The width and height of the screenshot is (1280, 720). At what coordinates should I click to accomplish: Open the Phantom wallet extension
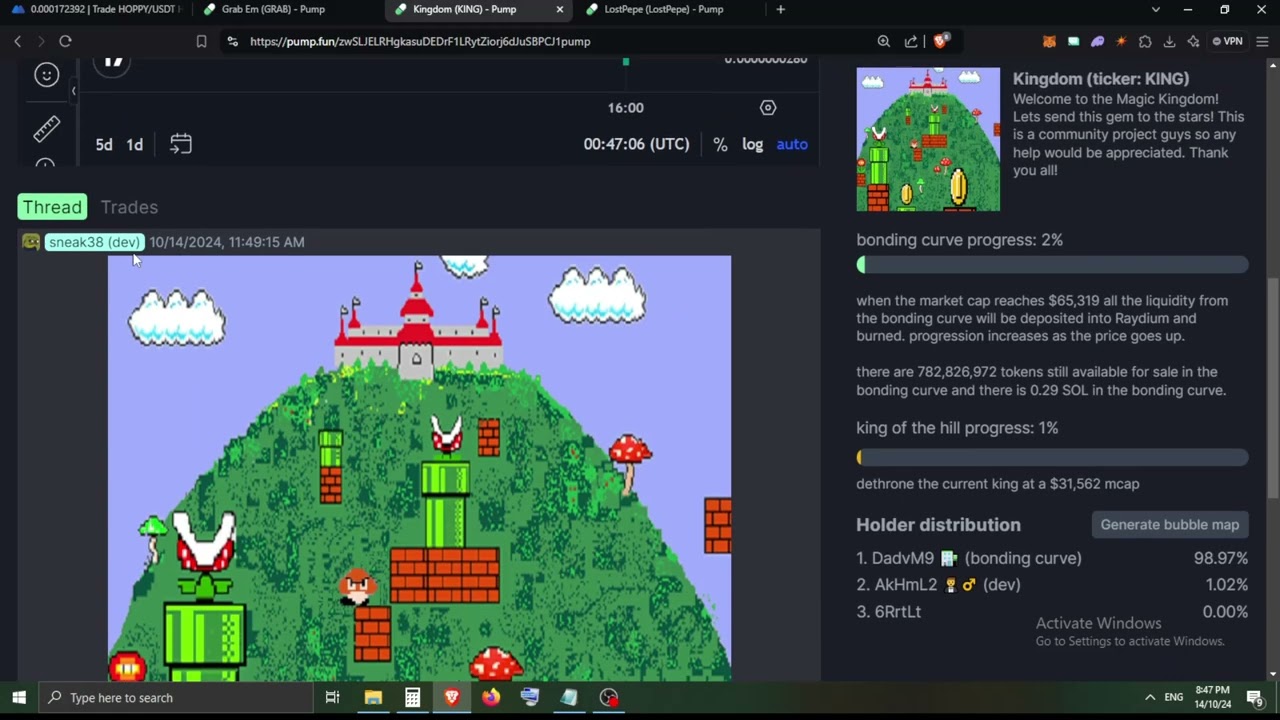click(1097, 41)
